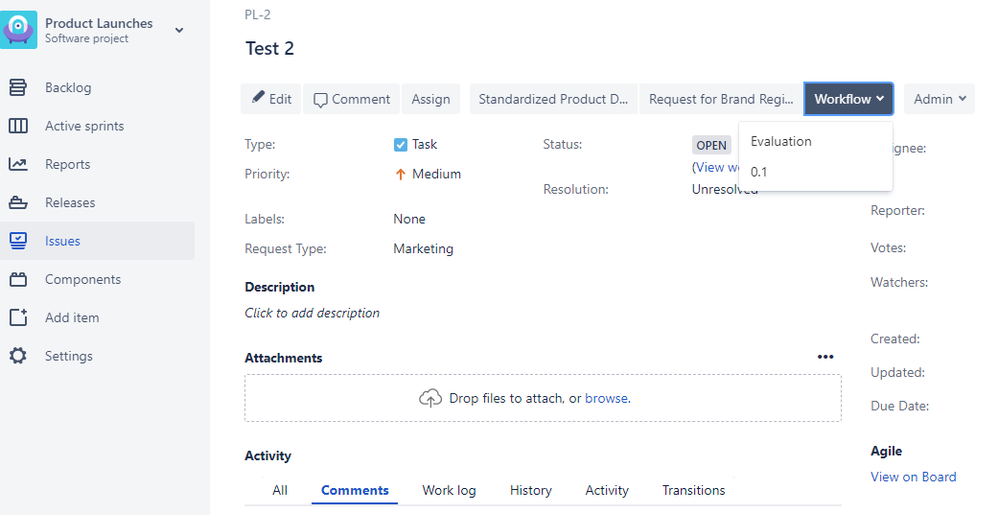The image size is (998, 515).
Task: Choose the 0.1 workflow option
Action: 759,172
